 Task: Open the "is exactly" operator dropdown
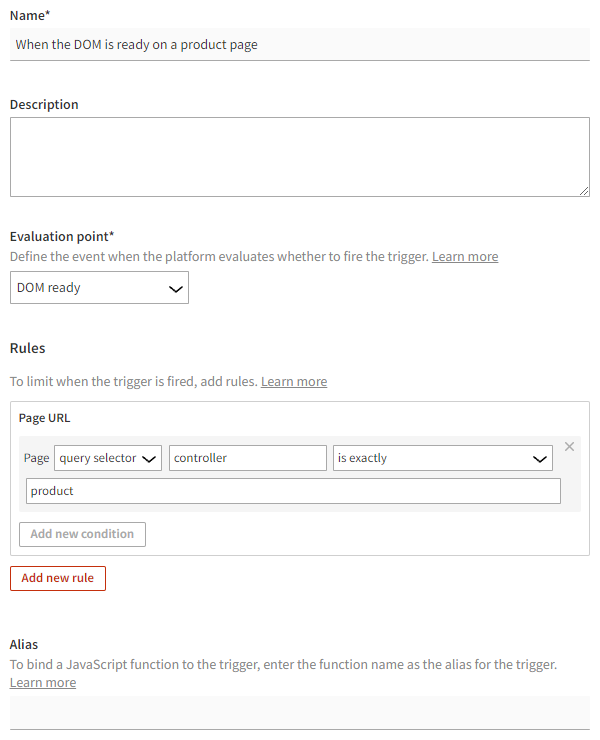443,458
